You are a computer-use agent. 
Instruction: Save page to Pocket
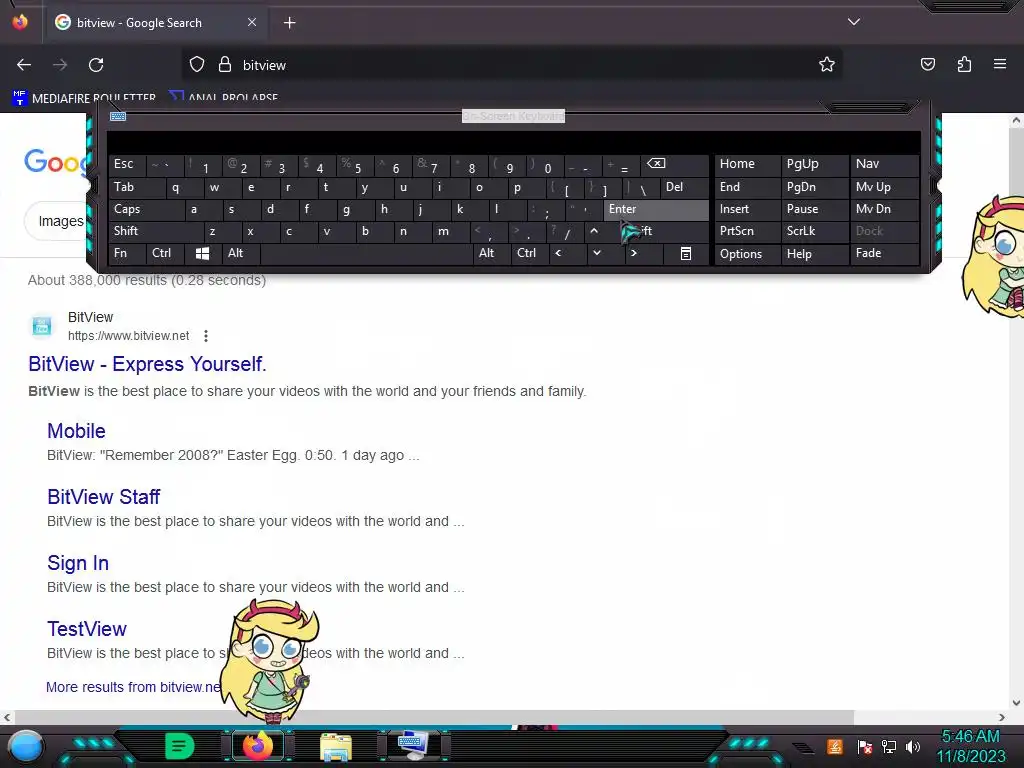tap(927, 65)
